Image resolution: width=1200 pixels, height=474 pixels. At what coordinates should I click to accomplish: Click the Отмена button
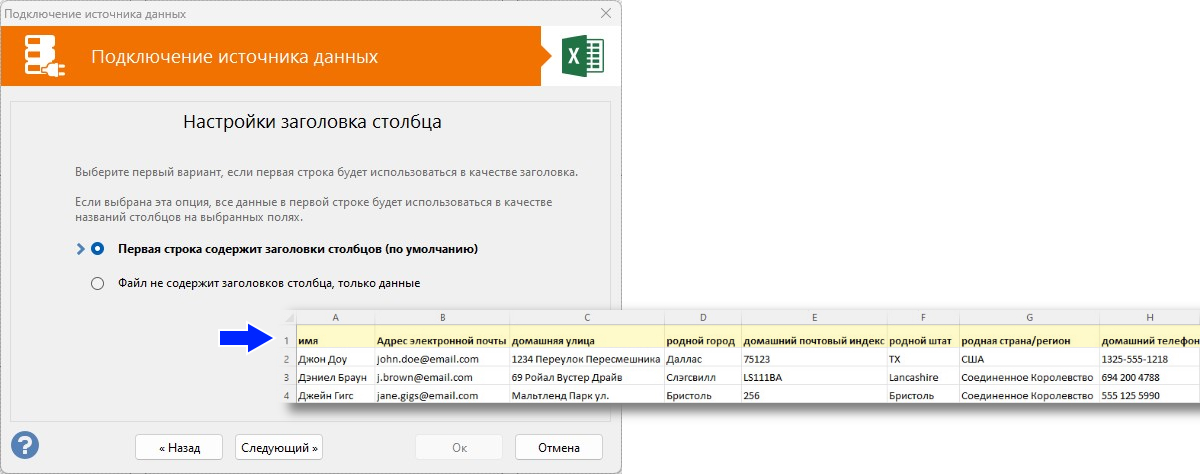(559, 447)
